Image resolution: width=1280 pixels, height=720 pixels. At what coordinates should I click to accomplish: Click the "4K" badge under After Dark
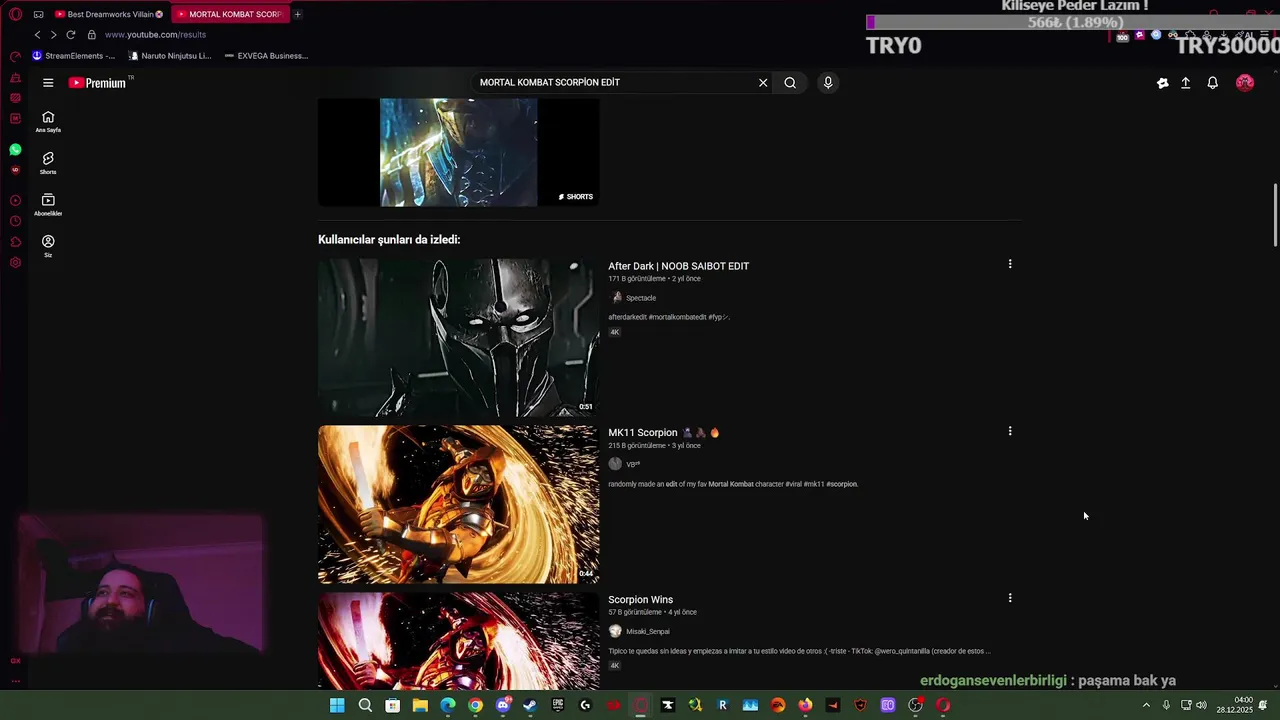[x=615, y=332]
